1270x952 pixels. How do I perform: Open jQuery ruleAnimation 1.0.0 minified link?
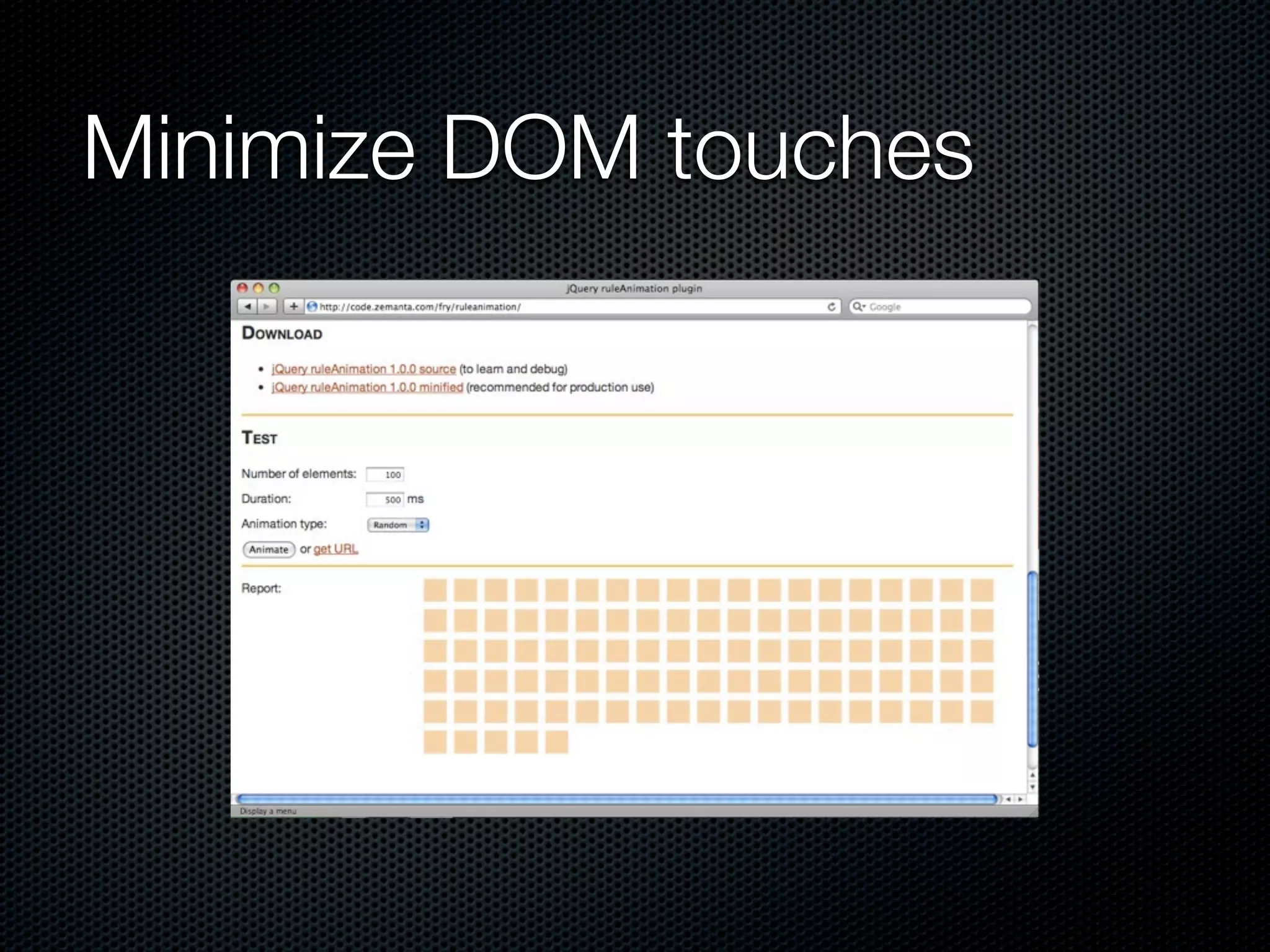[x=367, y=387]
